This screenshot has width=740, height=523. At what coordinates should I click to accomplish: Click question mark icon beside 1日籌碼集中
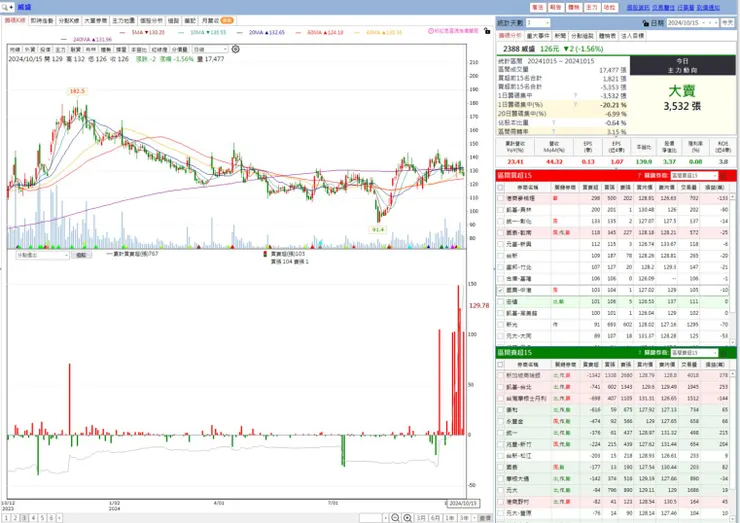tap(575, 96)
